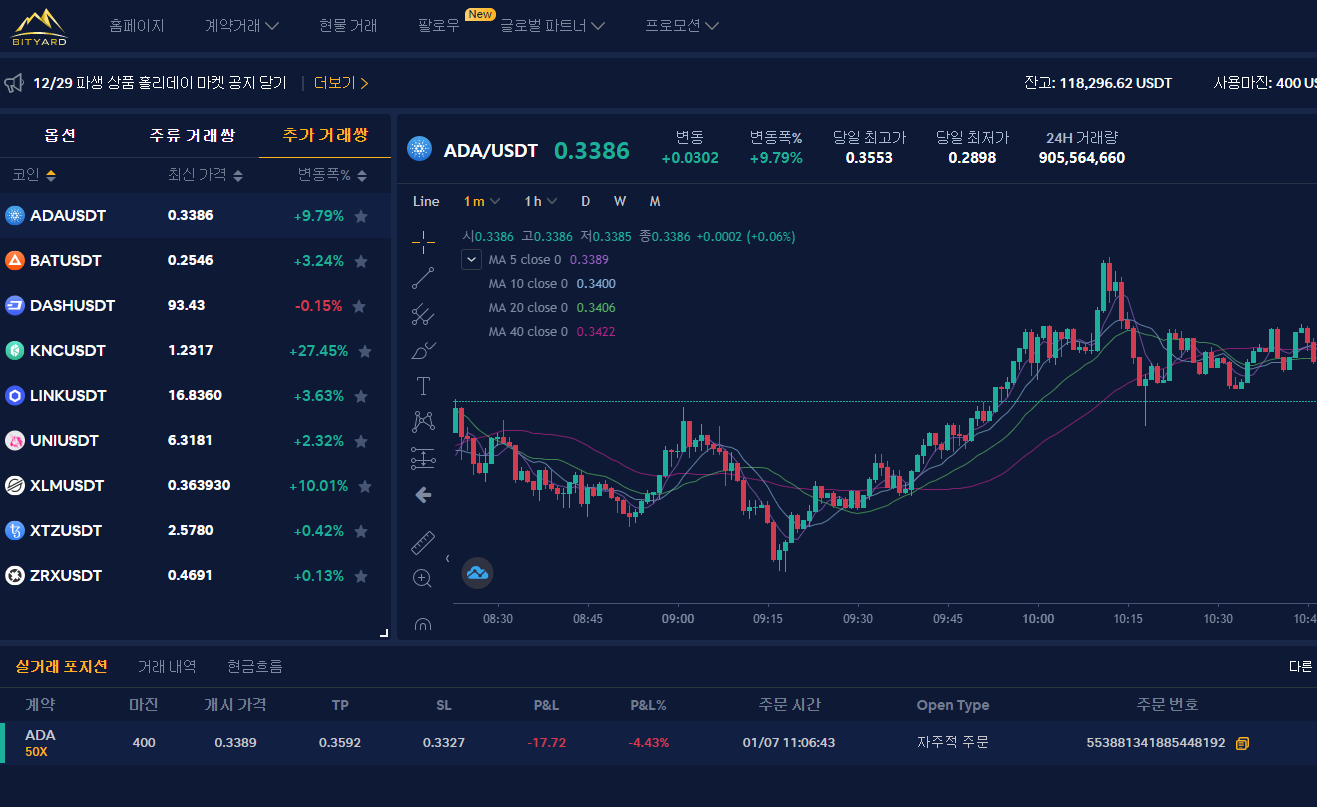Select the Text annotation tool
This screenshot has height=807, width=1317.
click(423, 386)
